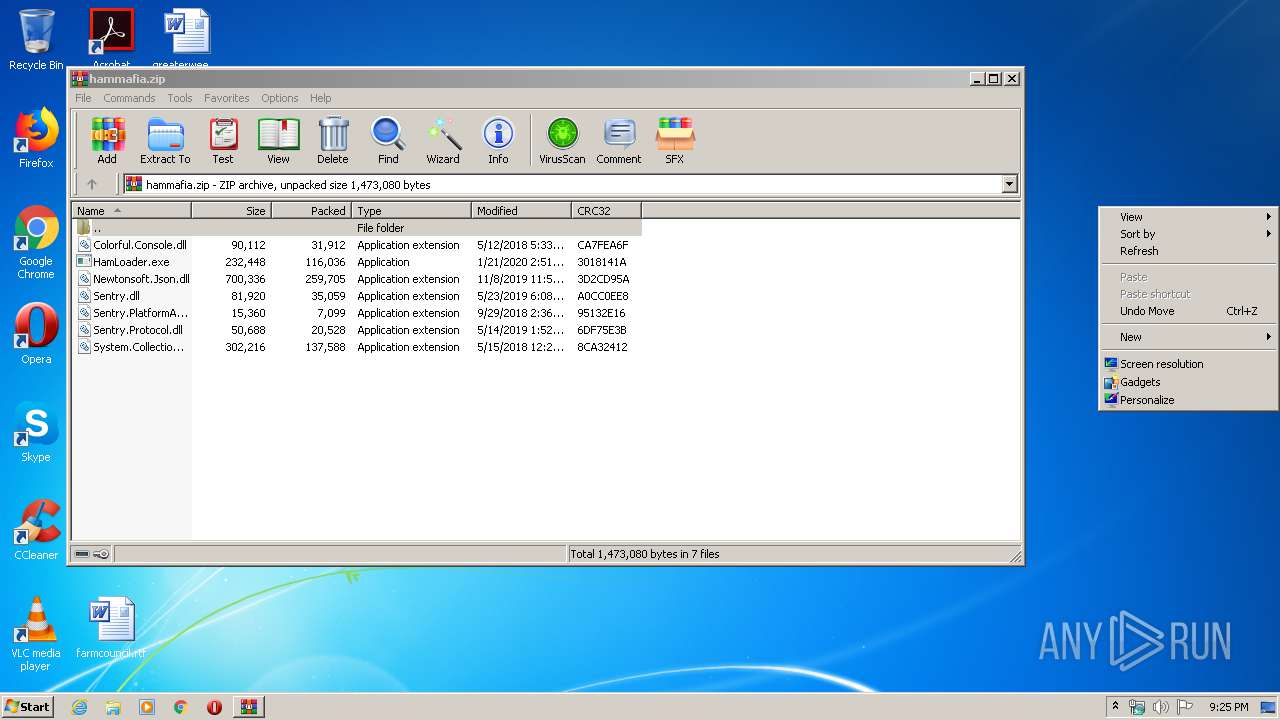Image resolution: width=1280 pixels, height=720 pixels.
Task: Expand the View submenu in context menu
Action: click(x=1188, y=217)
